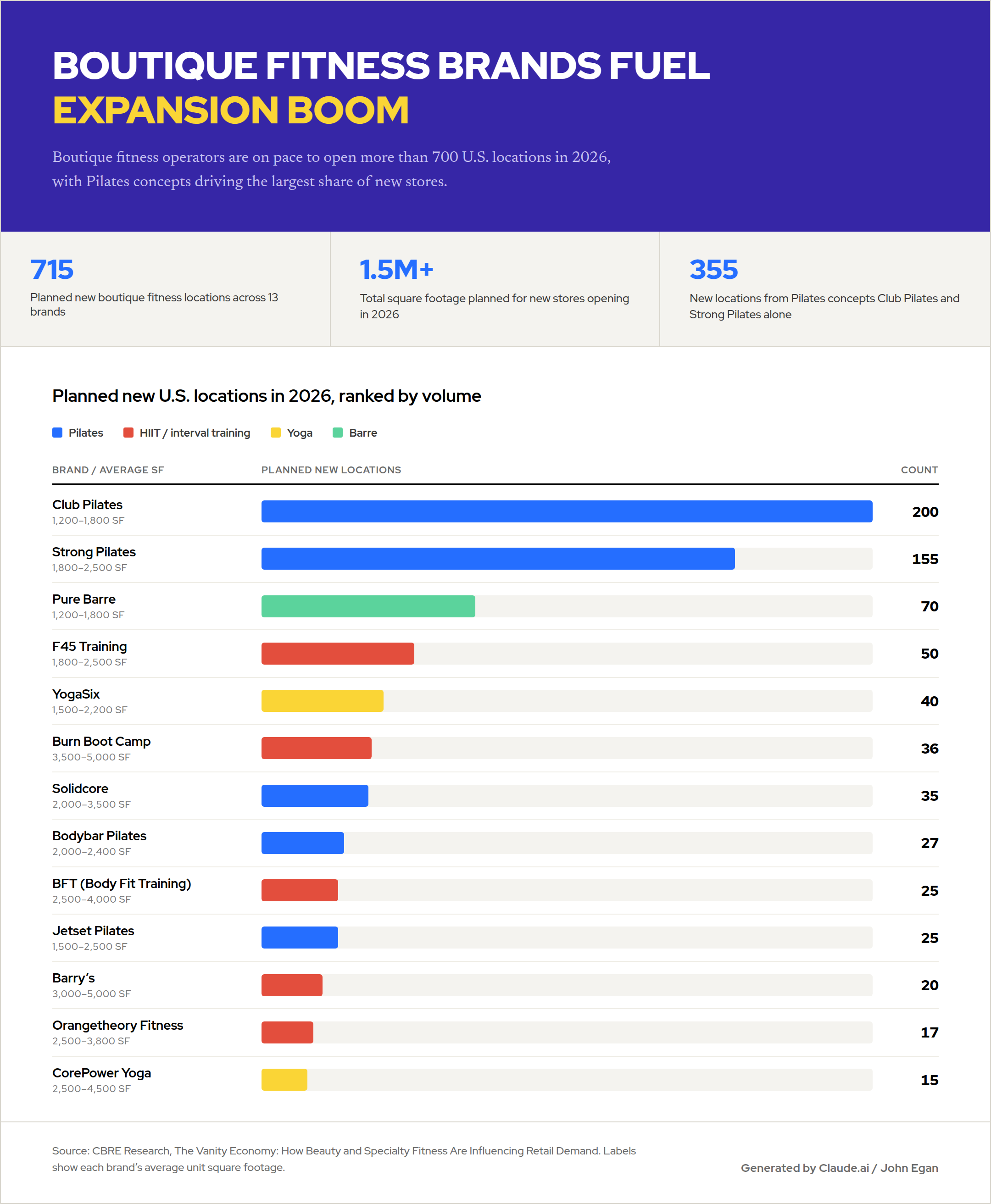Select the Club Pilates blue bar
This screenshot has width=991, height=1204.
point(567,511)
